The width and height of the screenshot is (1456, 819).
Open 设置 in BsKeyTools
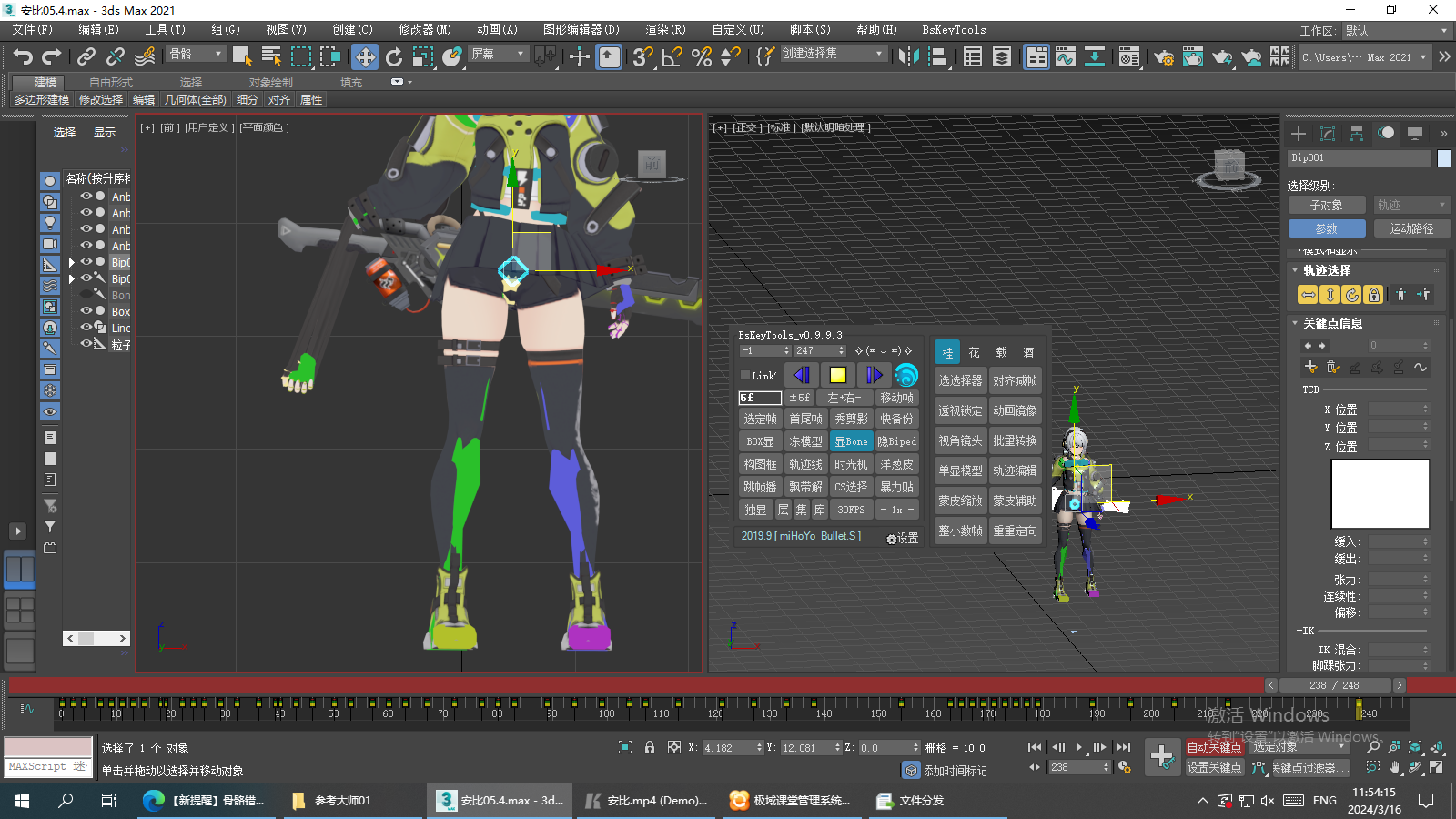[x=902, y=538]
